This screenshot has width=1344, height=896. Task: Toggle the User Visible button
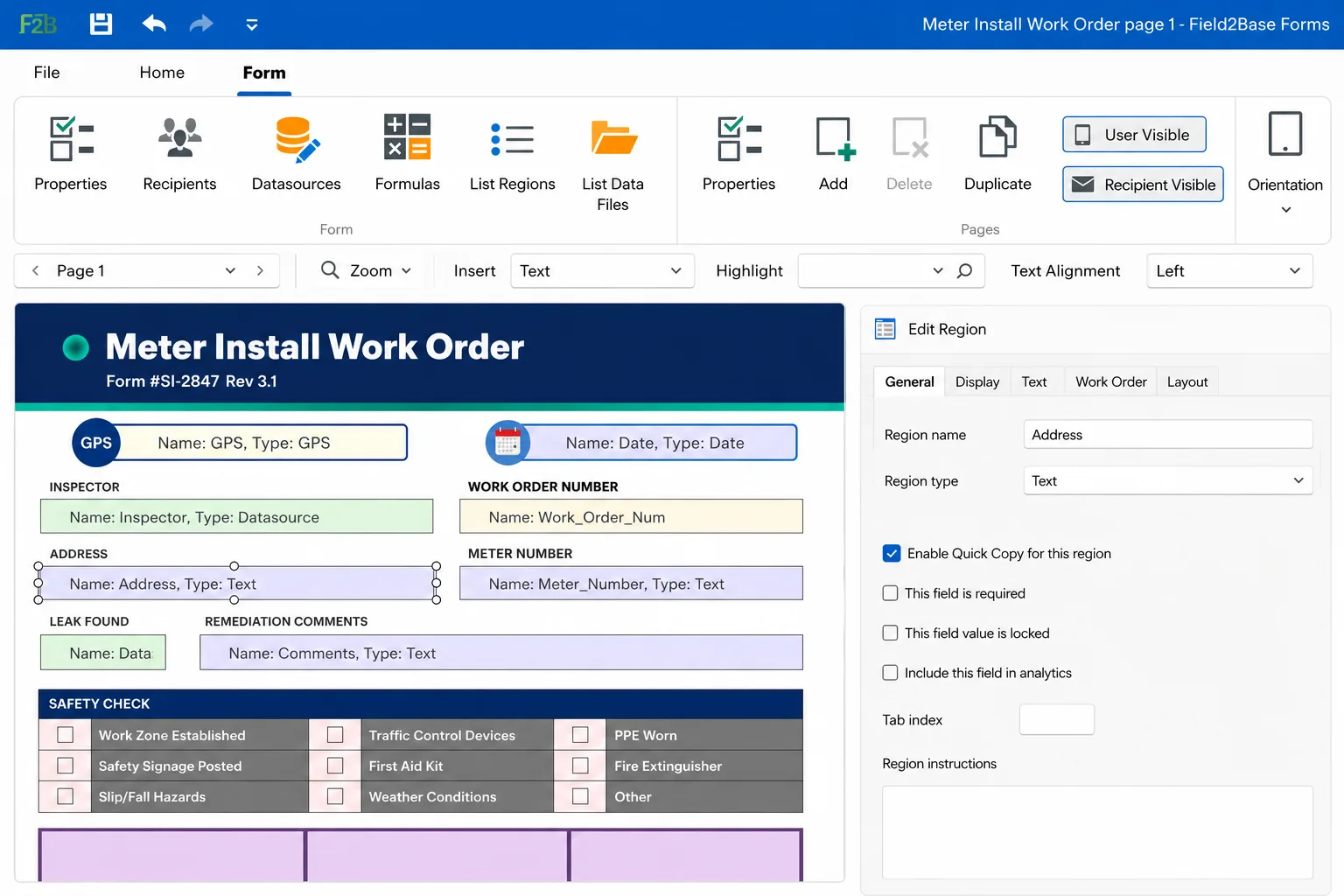pos(1135,135)
